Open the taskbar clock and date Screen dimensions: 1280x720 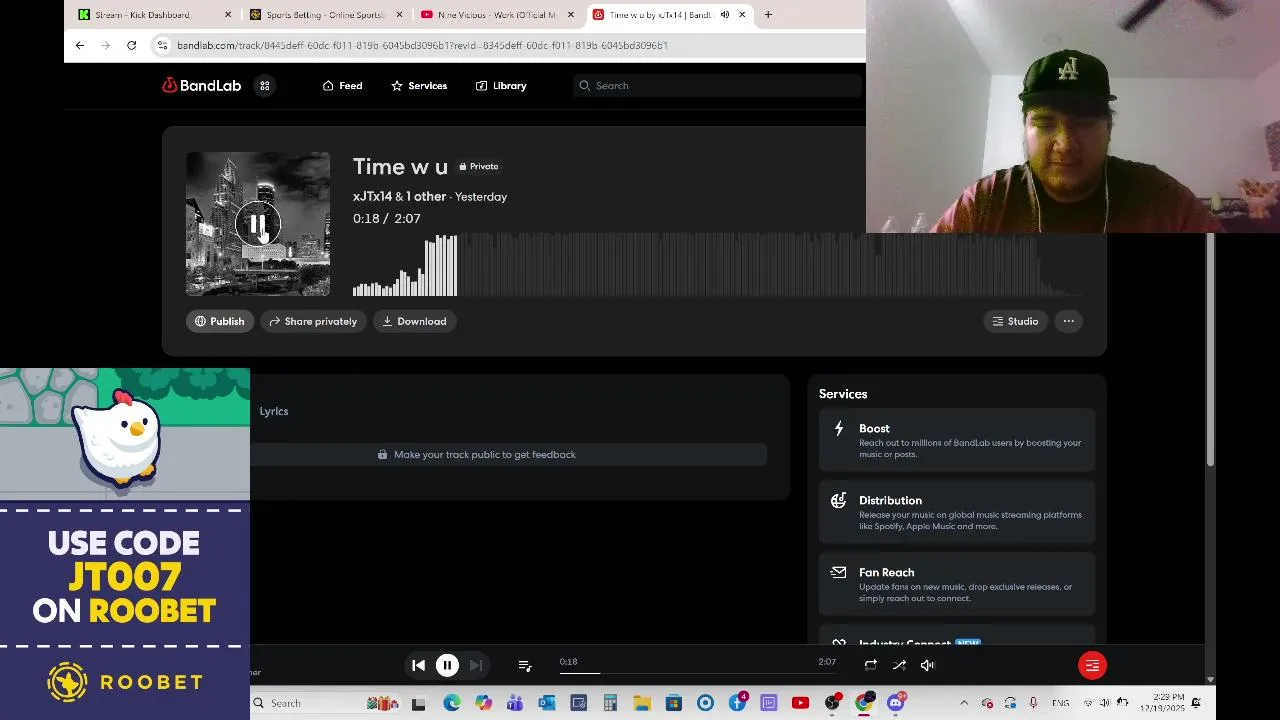point(1160,703)
